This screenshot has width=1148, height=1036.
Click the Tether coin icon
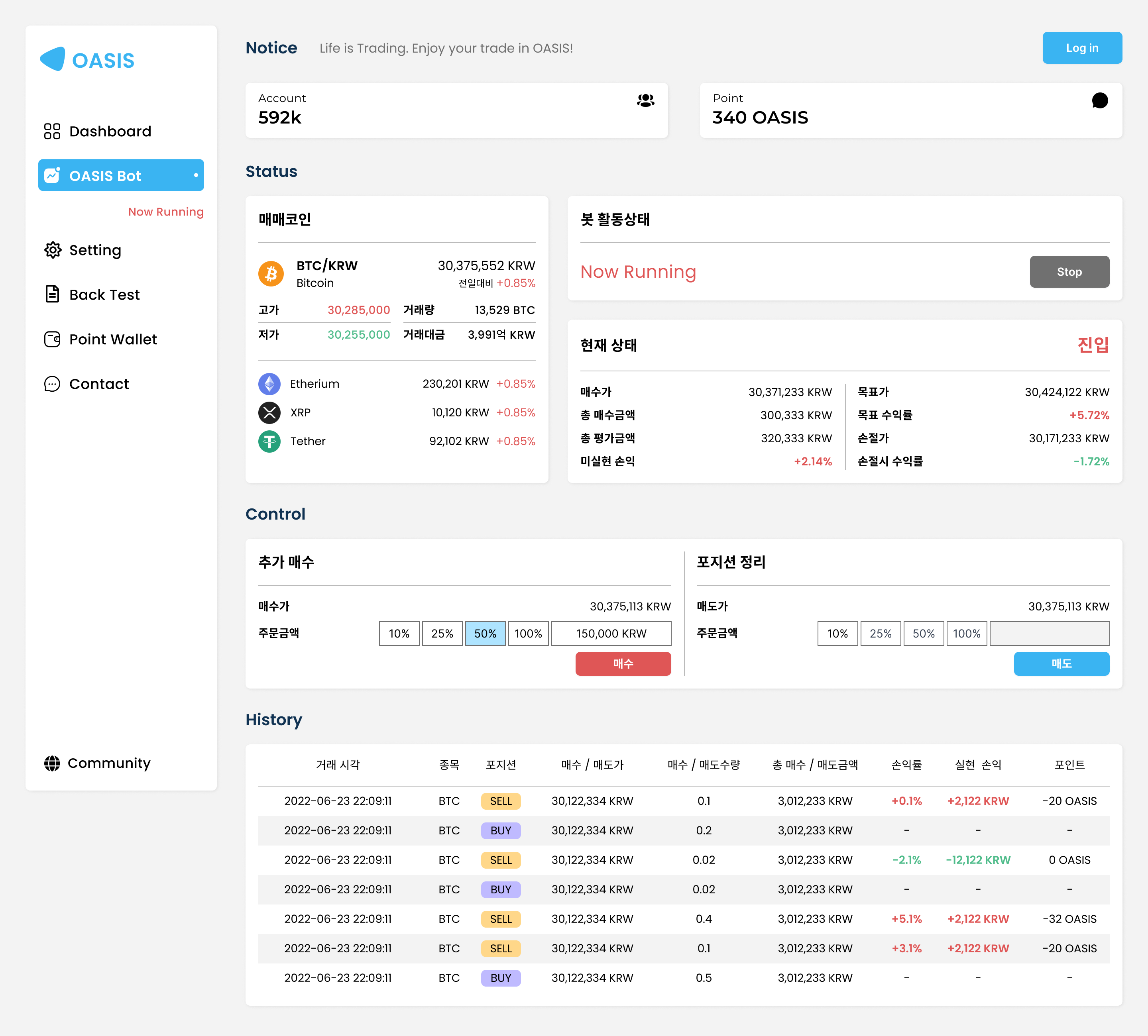point(269,441)
